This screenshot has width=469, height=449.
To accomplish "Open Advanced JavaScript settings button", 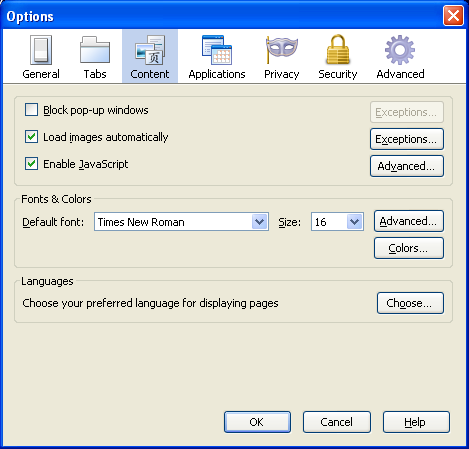I will tap(407, 166).
